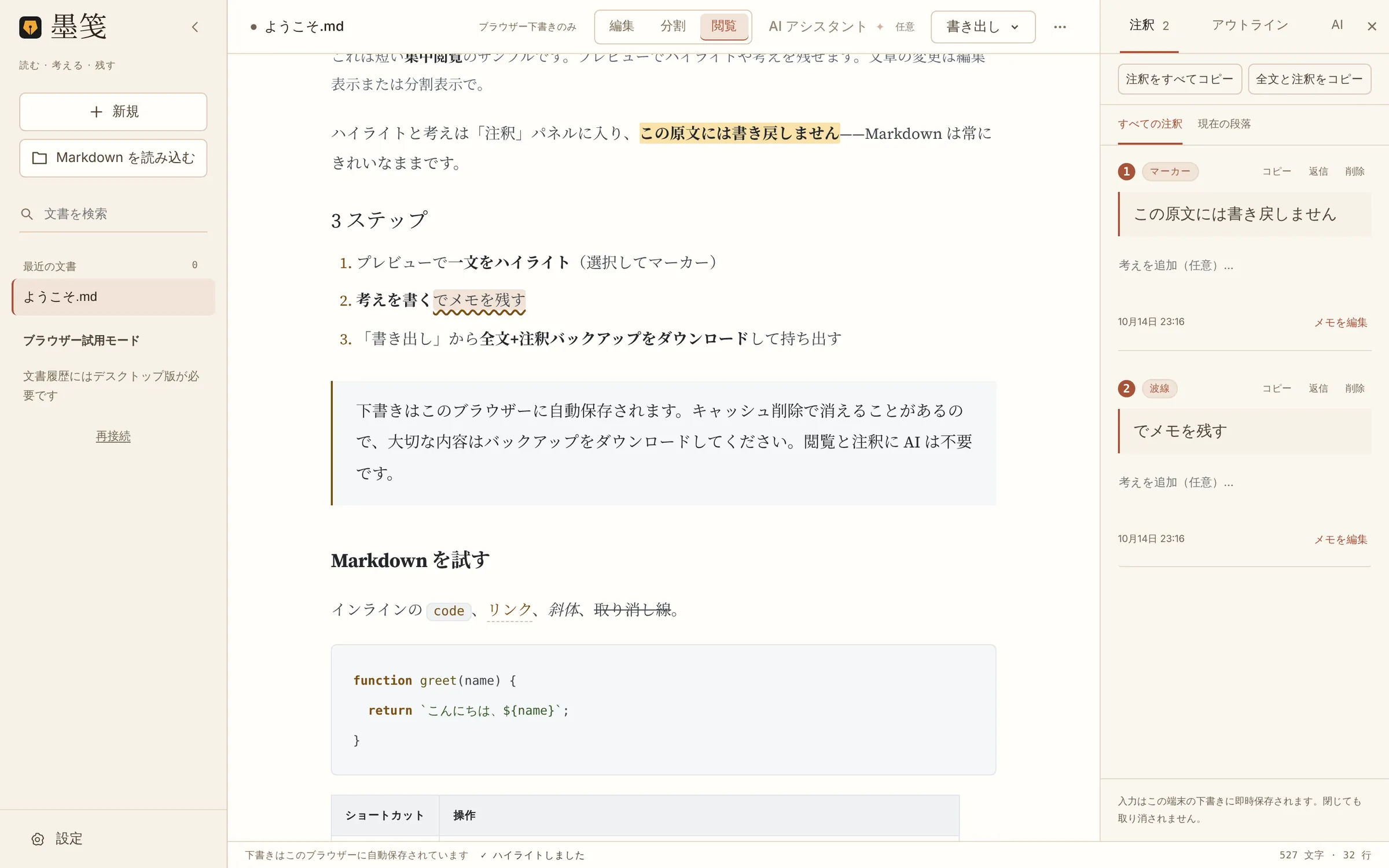The width and height of the screenshot is (1389, 868).
Task: Click メモを編集 for the マーカー annotation
Action: 1340,322
